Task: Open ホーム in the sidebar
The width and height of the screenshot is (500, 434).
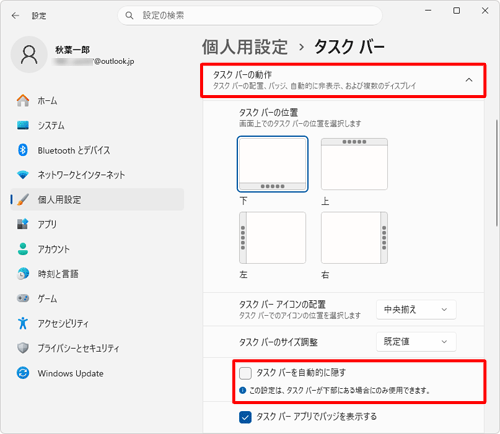Action: (97, 100)
